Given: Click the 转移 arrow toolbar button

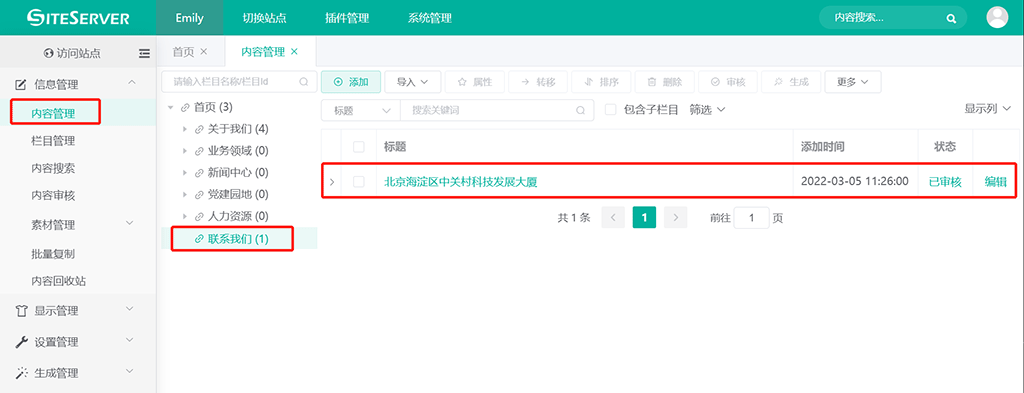Looking at the screenshot, I should [538, 82].
